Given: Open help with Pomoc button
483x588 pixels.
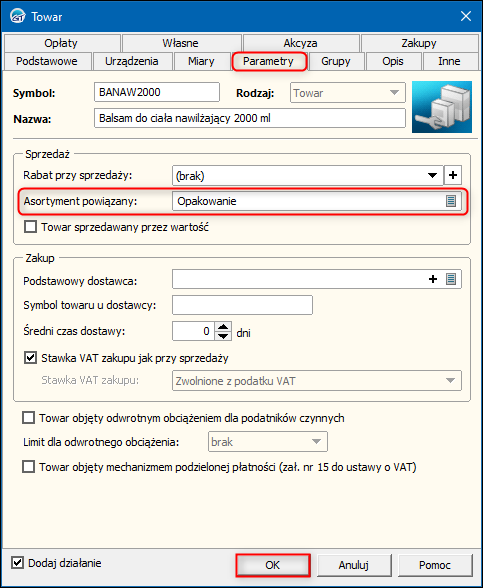Looking at the screenshot, I should [x=435, y=565].
